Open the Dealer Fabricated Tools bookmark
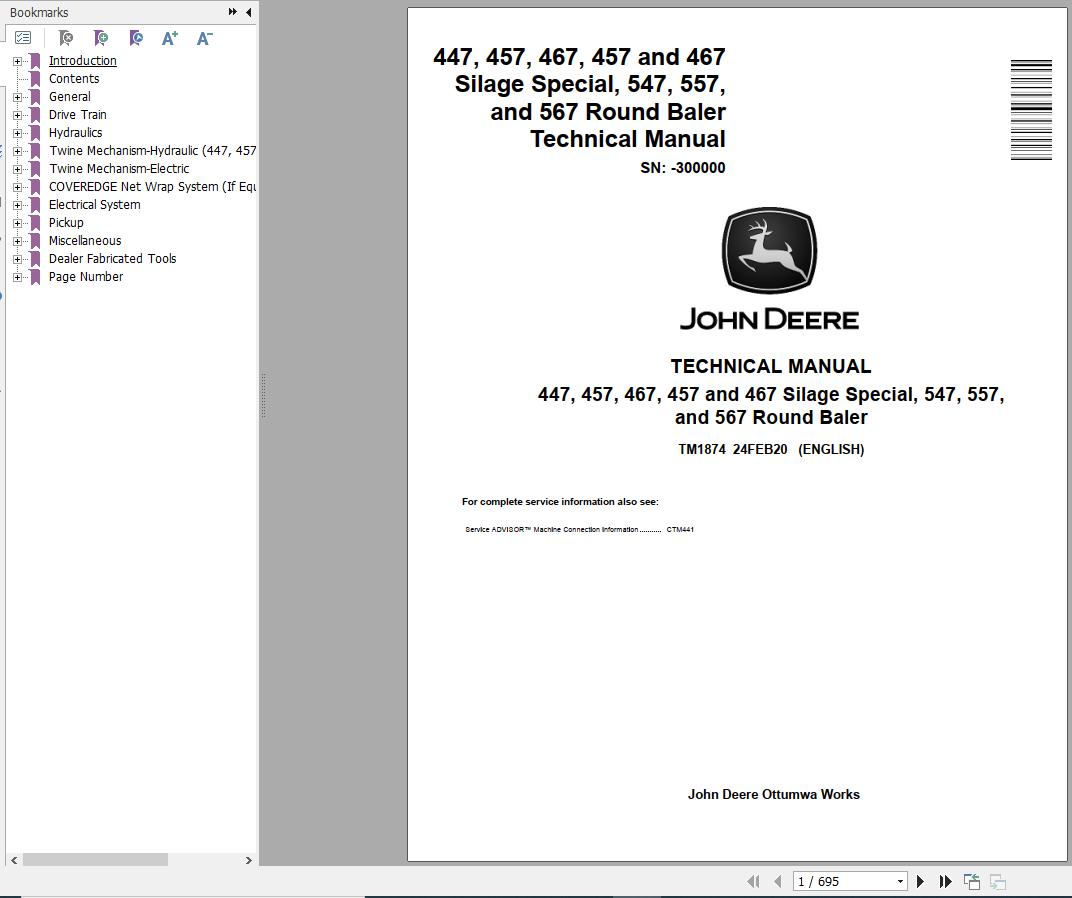The width and height of the screenshot is (1072, 898). click(112, 259)
